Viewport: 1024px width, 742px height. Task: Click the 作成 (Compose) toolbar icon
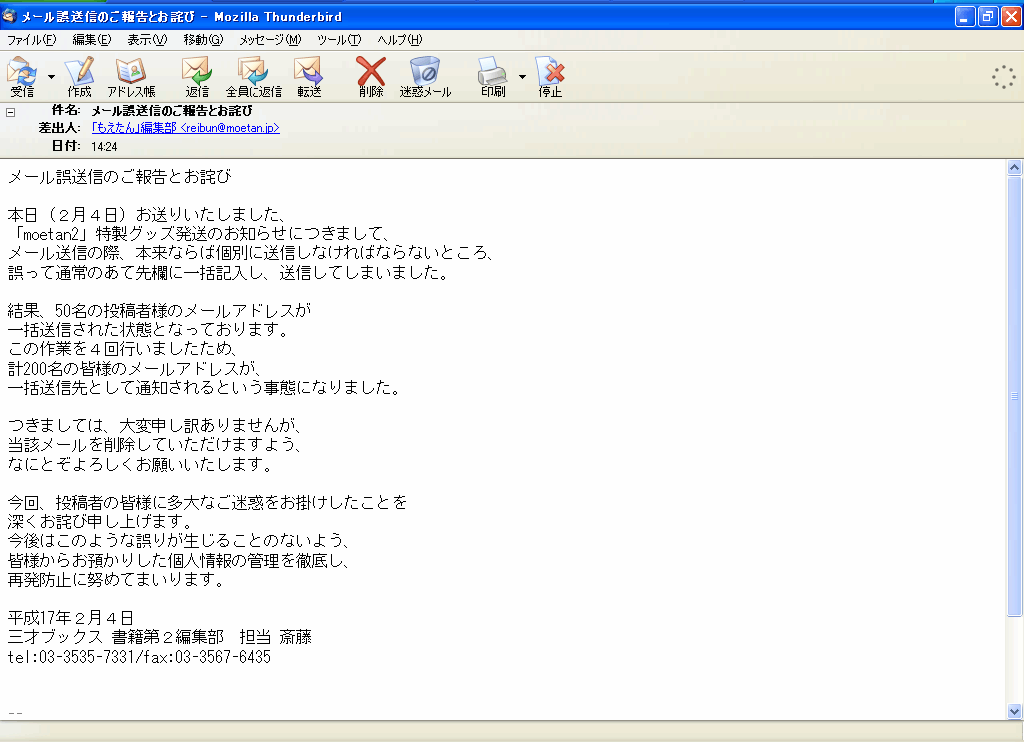pos(79,75)
